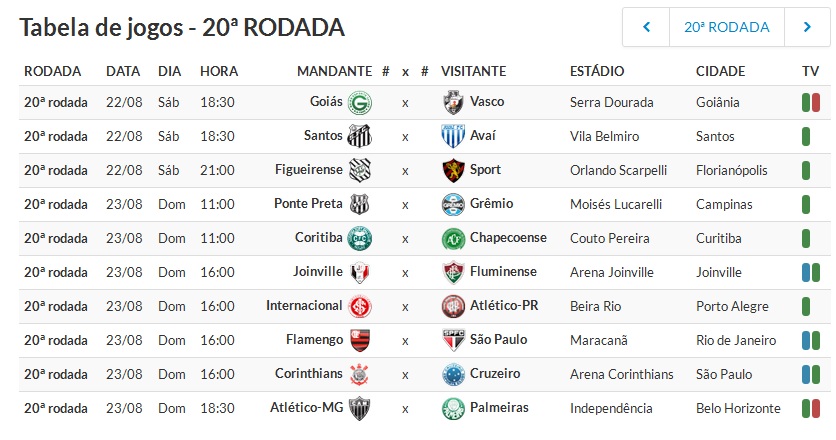Click the MANDANTE column header
Screen dimensions: 836x440
(334, 71)
